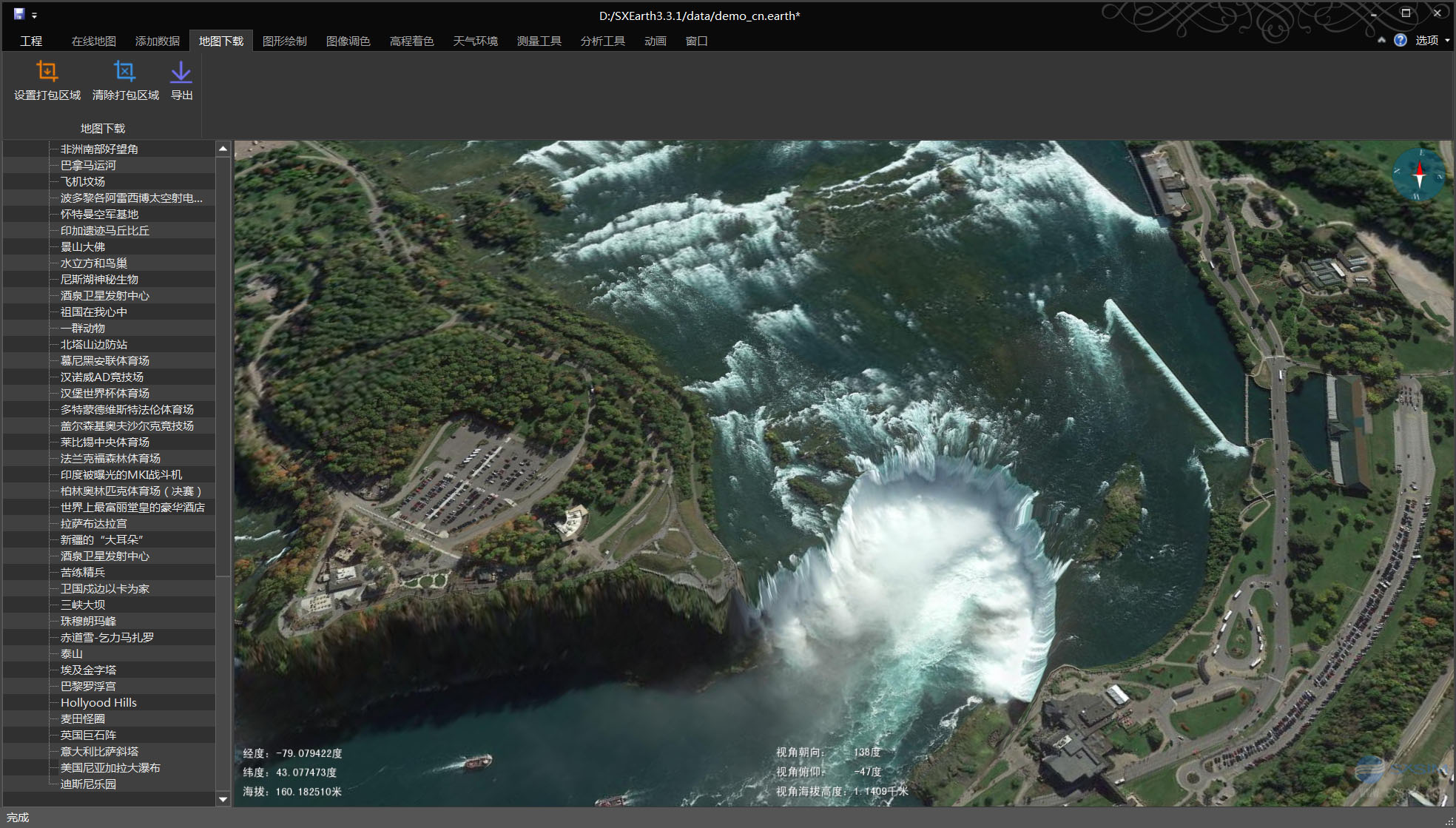Select 巴拿马运河 in the list

pos(88,165)
